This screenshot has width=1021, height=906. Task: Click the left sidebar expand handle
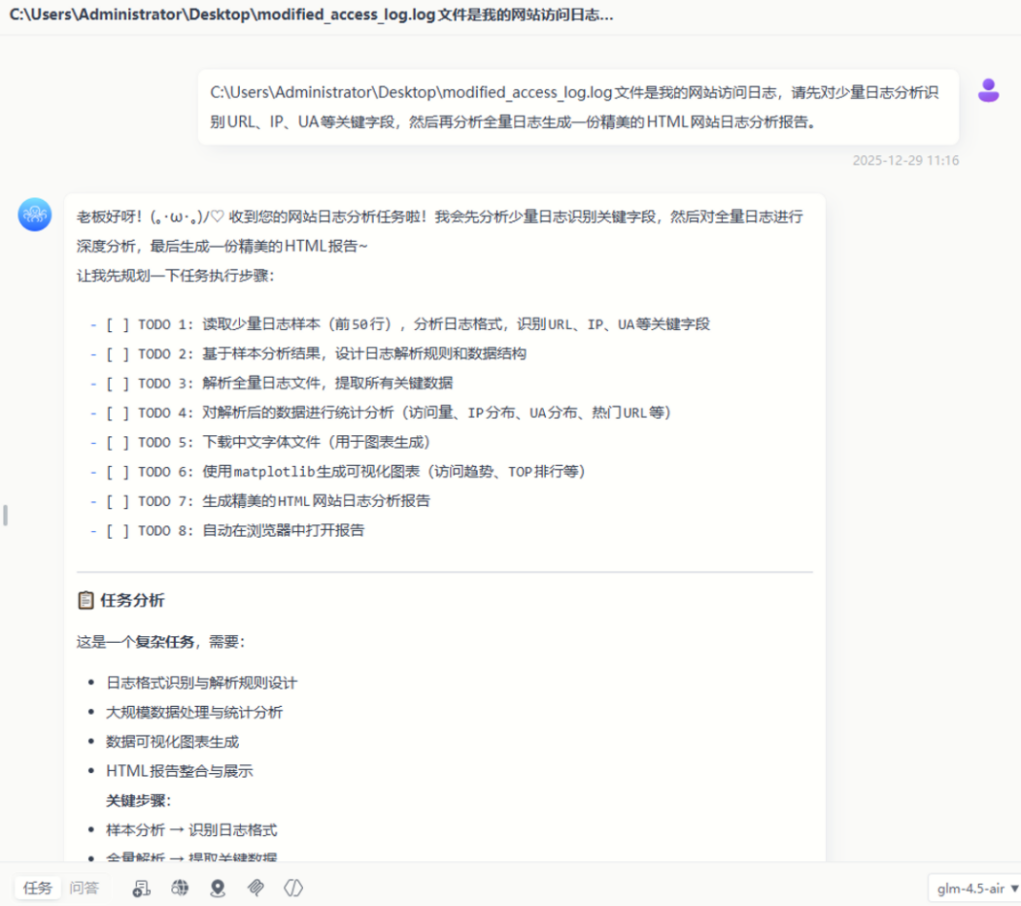[x=5, y=515]
